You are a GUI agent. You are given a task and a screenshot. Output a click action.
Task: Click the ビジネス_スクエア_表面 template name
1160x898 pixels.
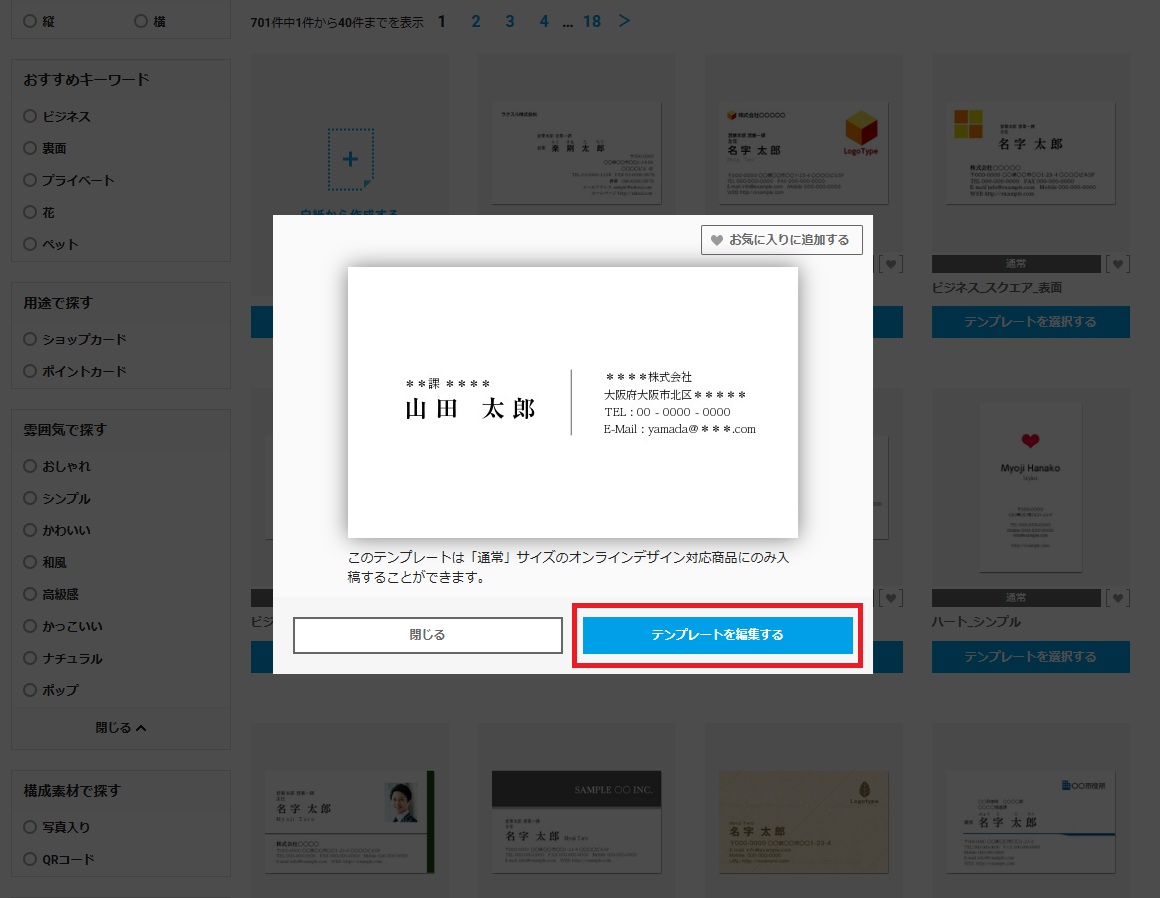(x=997, y=288)
